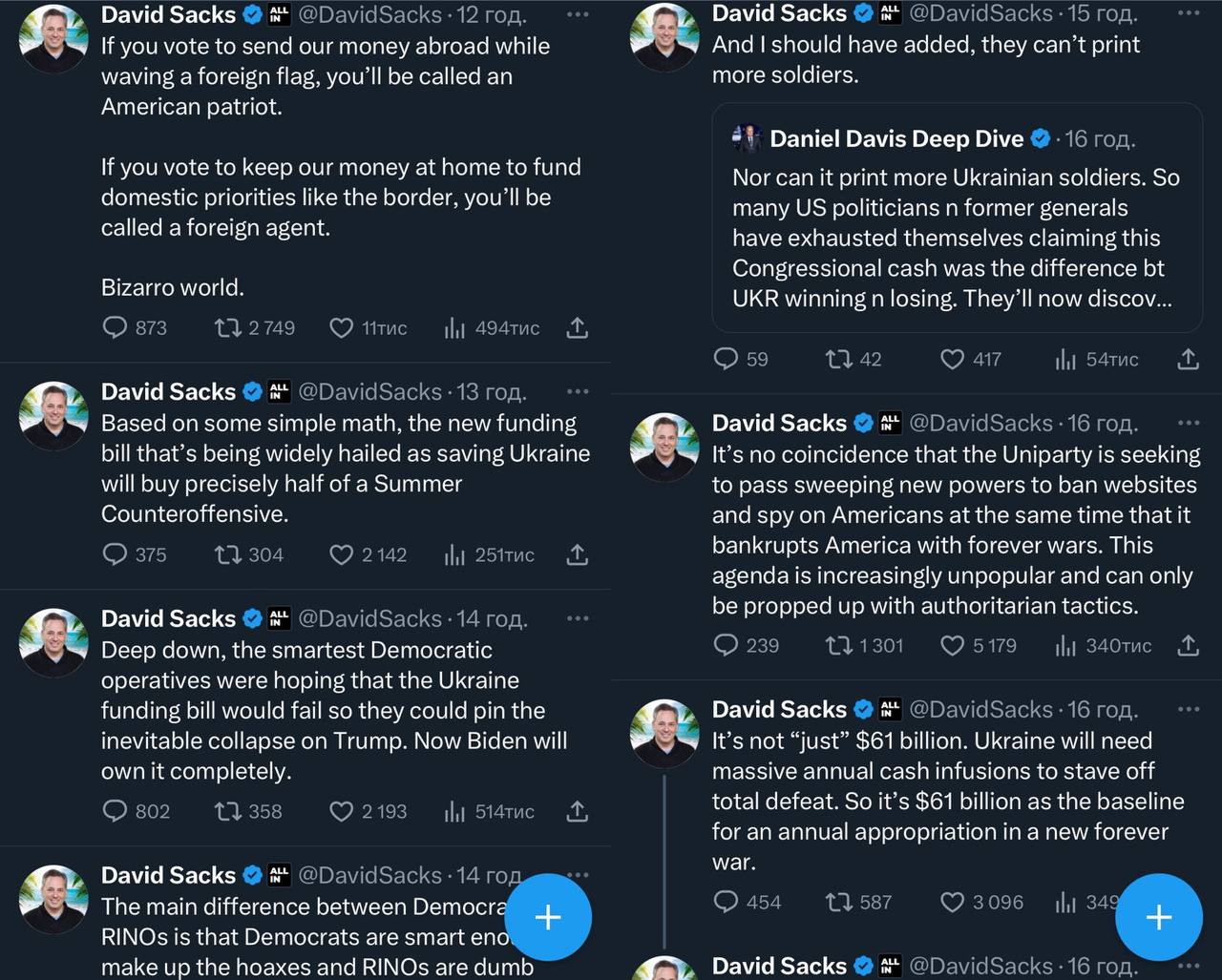This screenshot has height=980, width=1222.
Task: Tap the right blue compose tweet button
Action: point(1159,917)
